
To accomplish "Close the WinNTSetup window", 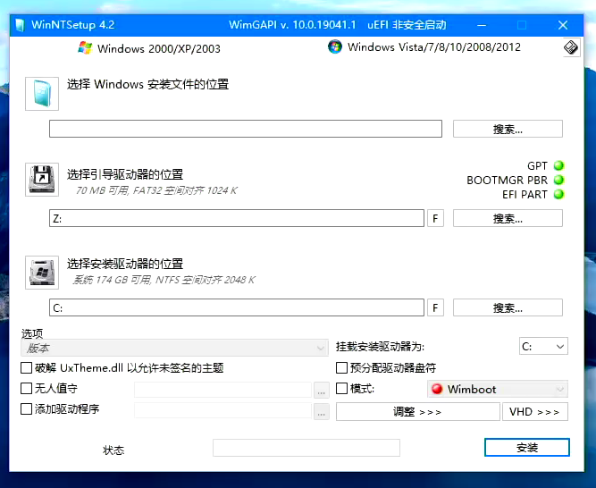I will click(563, 25).
